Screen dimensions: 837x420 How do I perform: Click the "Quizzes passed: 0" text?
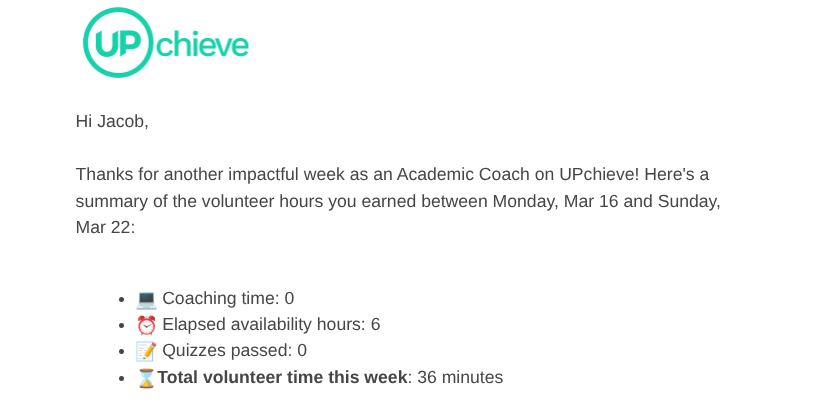pos(234,351)
